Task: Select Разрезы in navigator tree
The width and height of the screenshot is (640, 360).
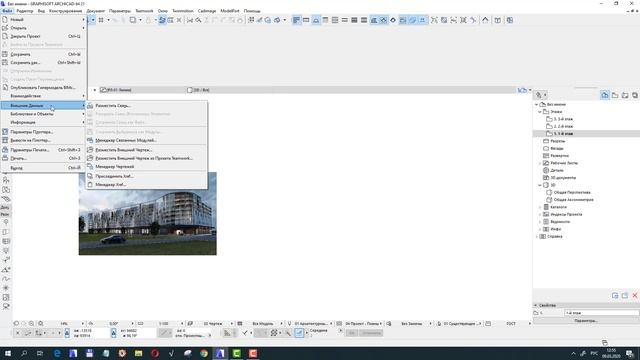Action: pyautogui.click(x=558, y=141)
